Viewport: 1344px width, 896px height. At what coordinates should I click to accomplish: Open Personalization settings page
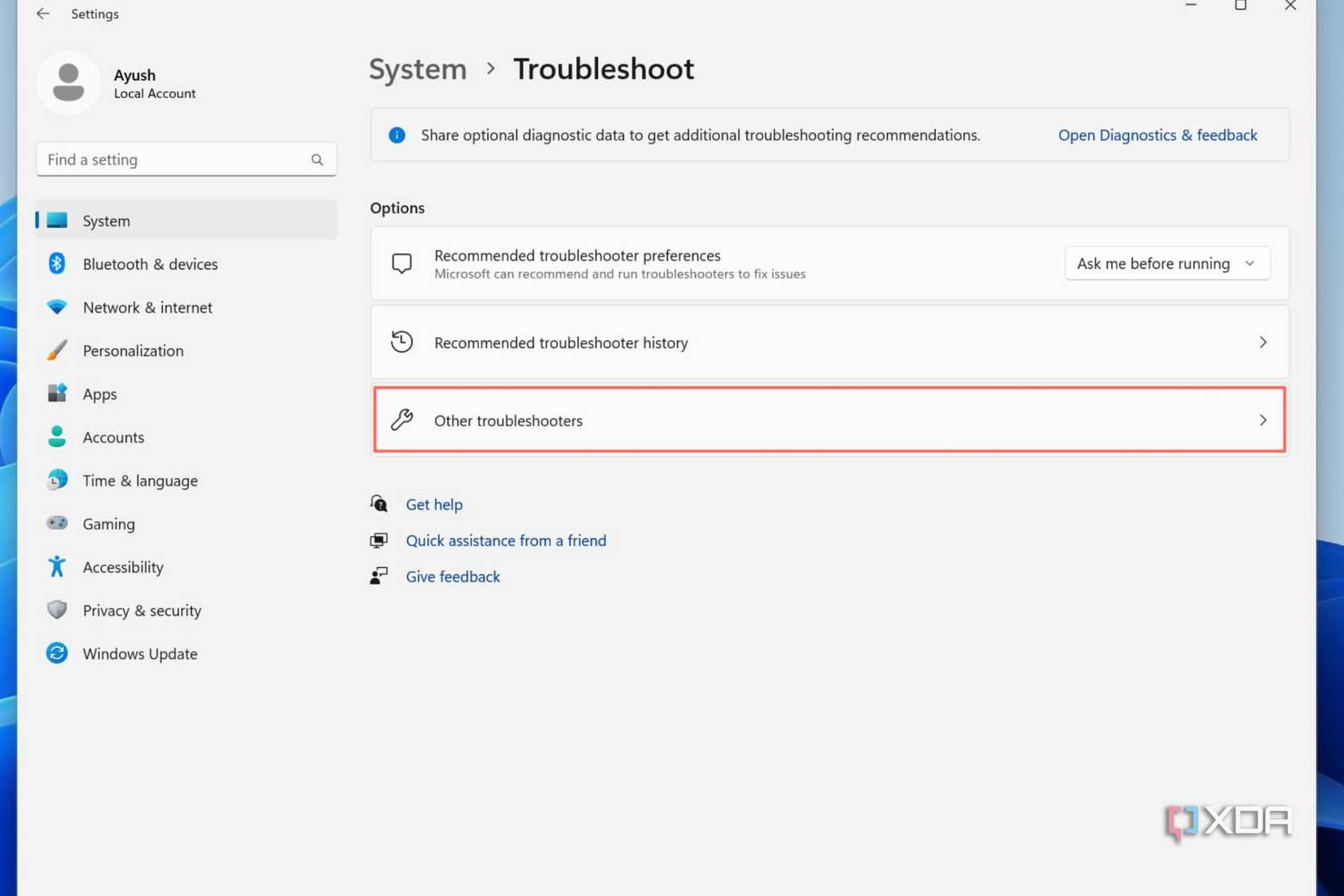coord(187,350)
